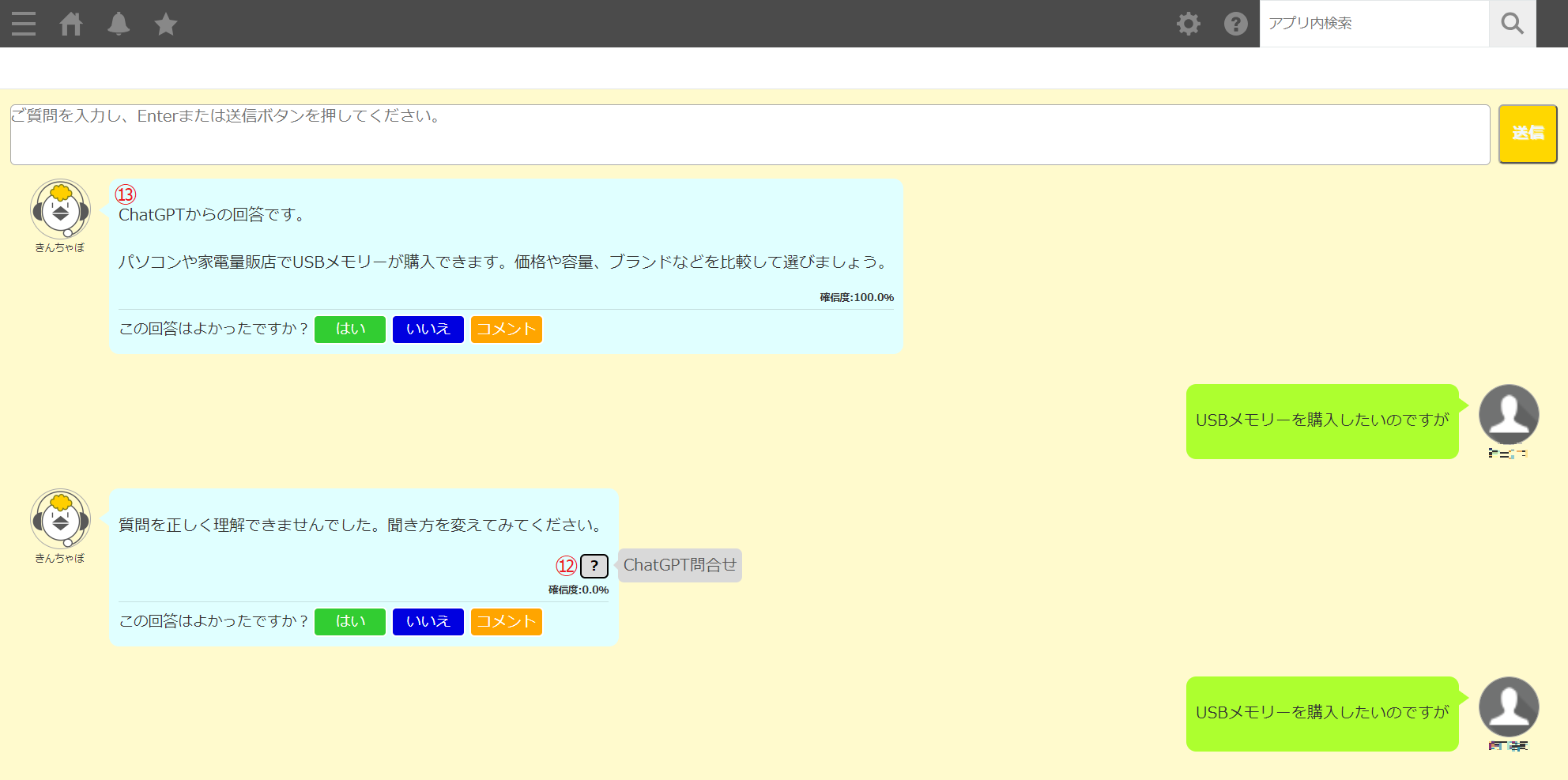Click the upper user profile avatar
The height and width of the screenshot is (780, 1568).
[x=1508, y=415]
